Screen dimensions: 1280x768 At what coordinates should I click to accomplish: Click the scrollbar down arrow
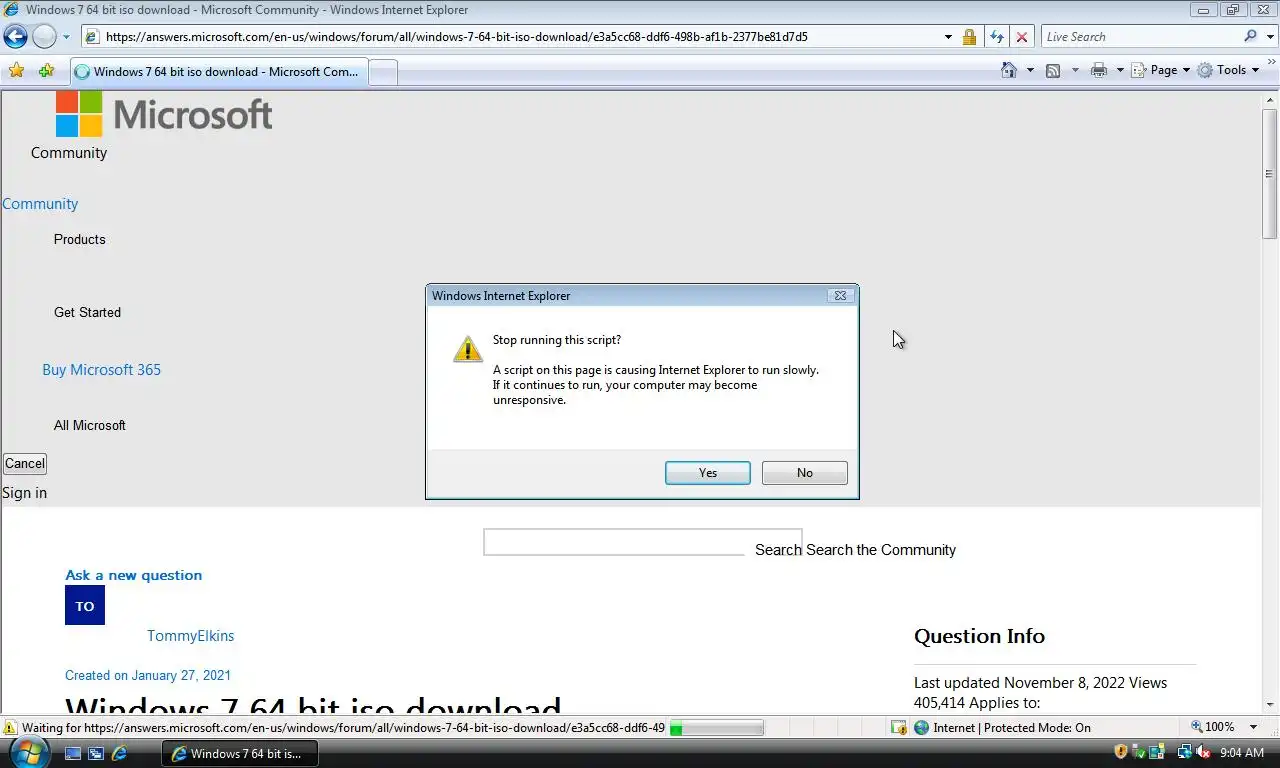1270,705
